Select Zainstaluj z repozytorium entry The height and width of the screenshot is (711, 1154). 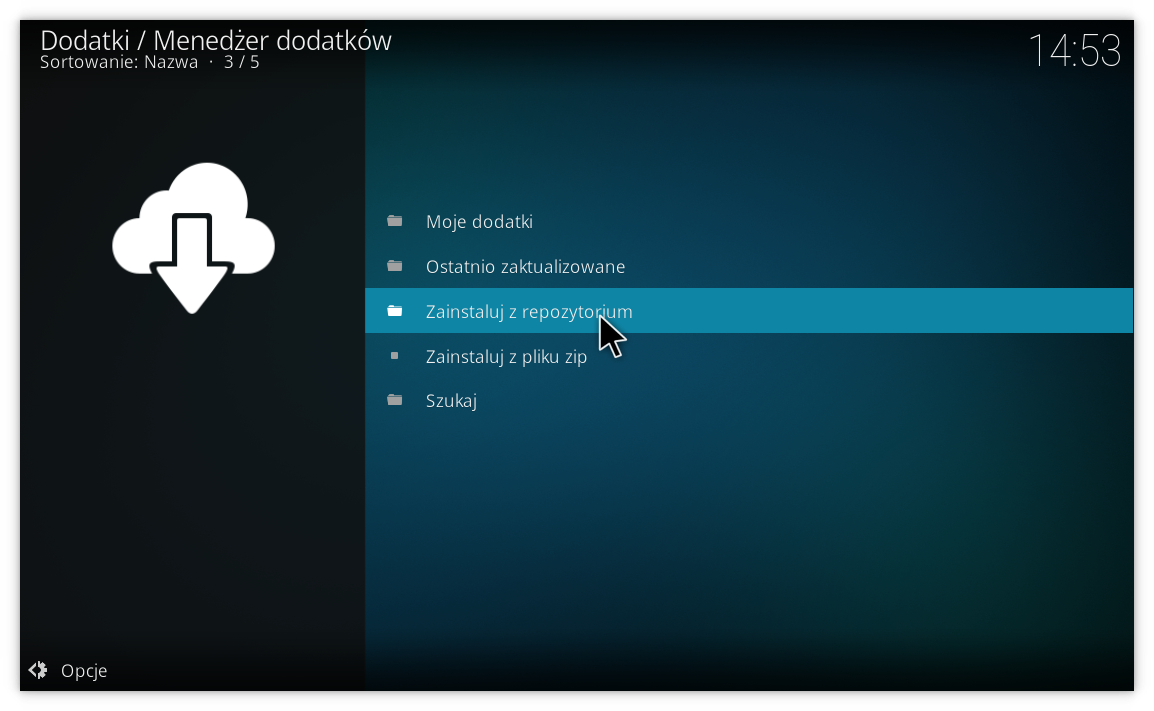pos(748,311)
